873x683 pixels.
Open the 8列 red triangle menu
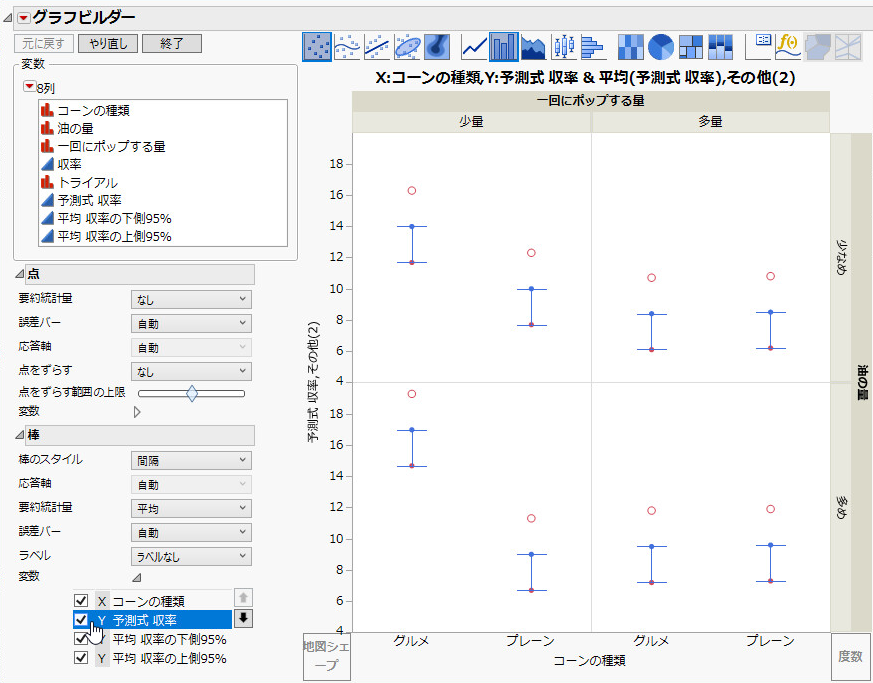coord(28,87)
